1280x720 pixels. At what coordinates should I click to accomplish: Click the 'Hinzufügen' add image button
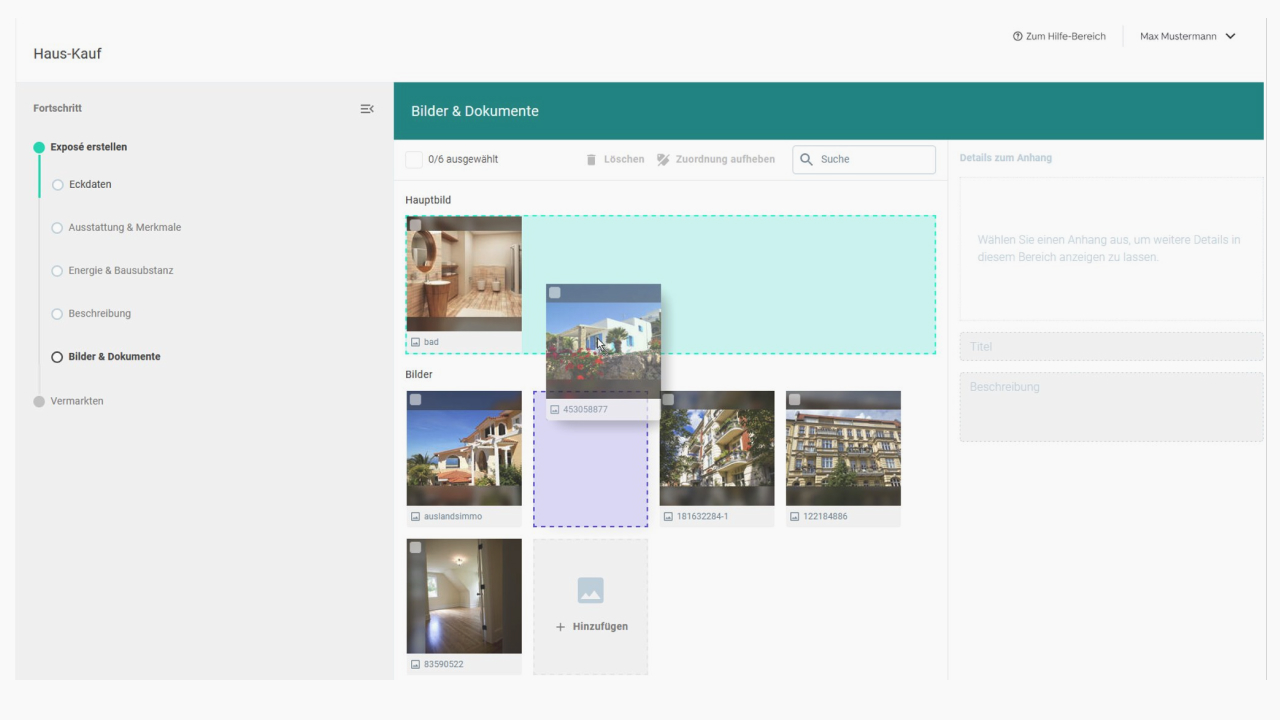590,626
